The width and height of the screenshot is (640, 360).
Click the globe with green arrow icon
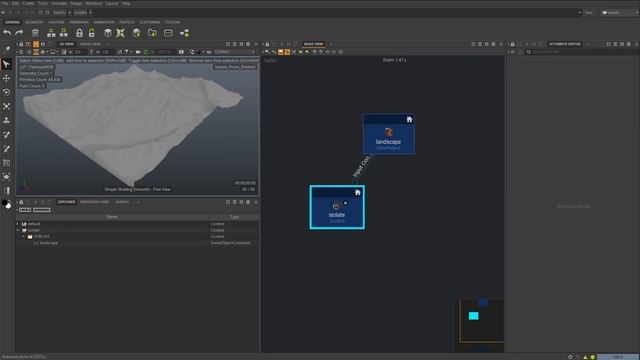click(136, 33)
